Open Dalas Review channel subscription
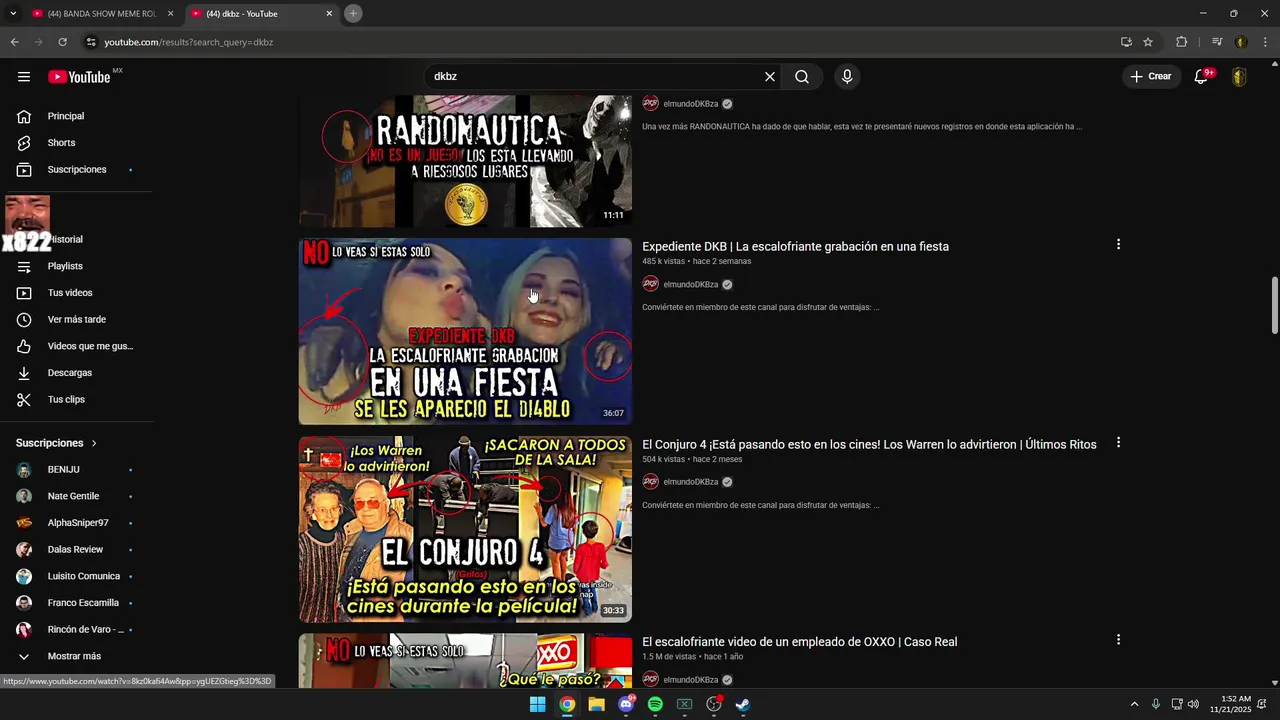 pos(76,550)
